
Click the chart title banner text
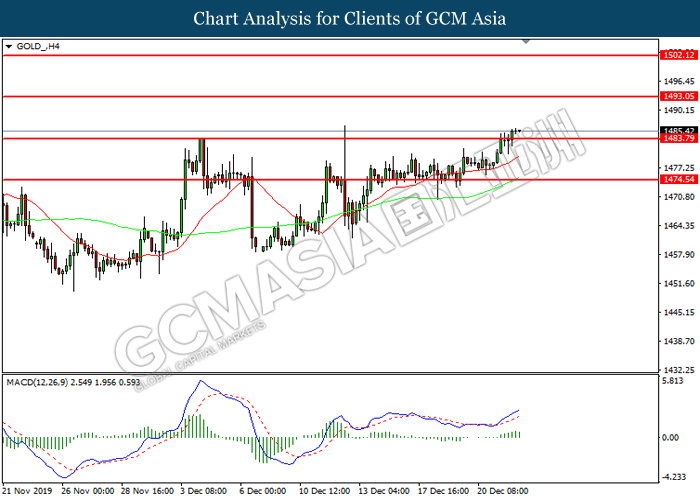349,18
